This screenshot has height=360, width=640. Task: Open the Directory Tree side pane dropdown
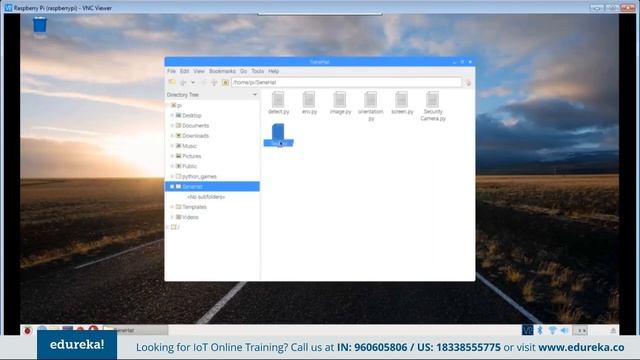tap(255, 95)
